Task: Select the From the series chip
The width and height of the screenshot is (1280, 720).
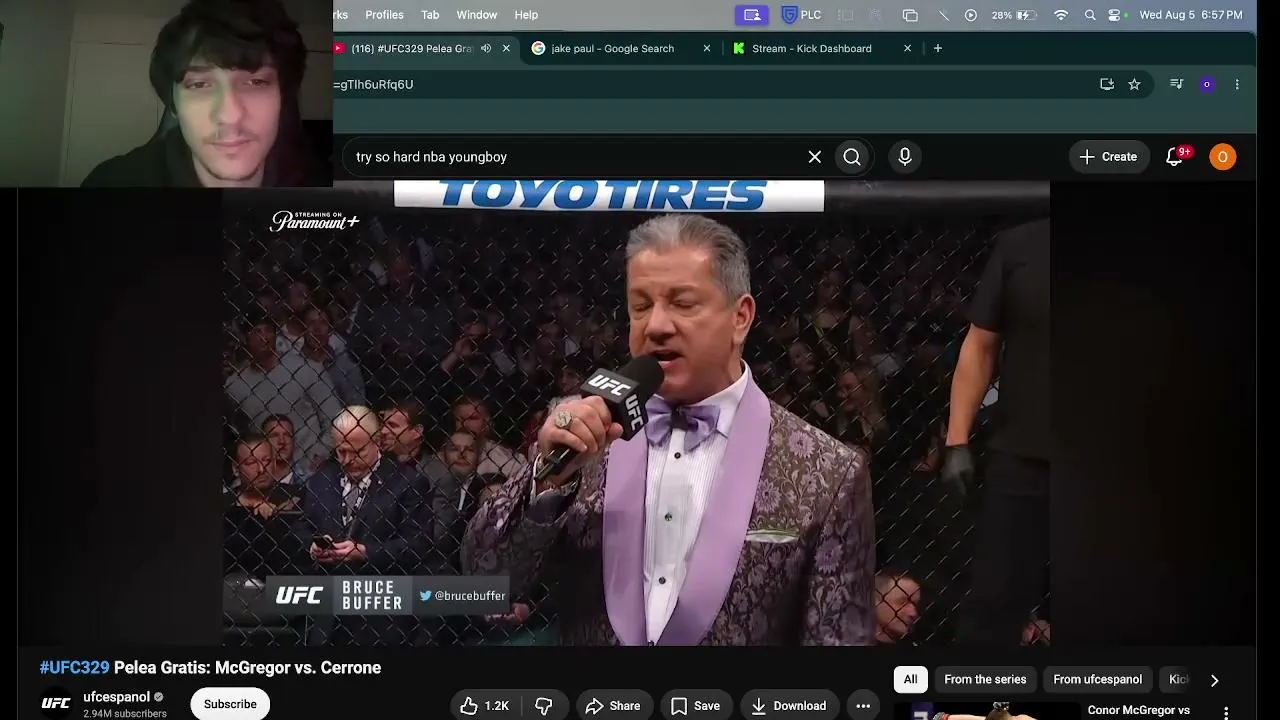Action: point(985,680)
